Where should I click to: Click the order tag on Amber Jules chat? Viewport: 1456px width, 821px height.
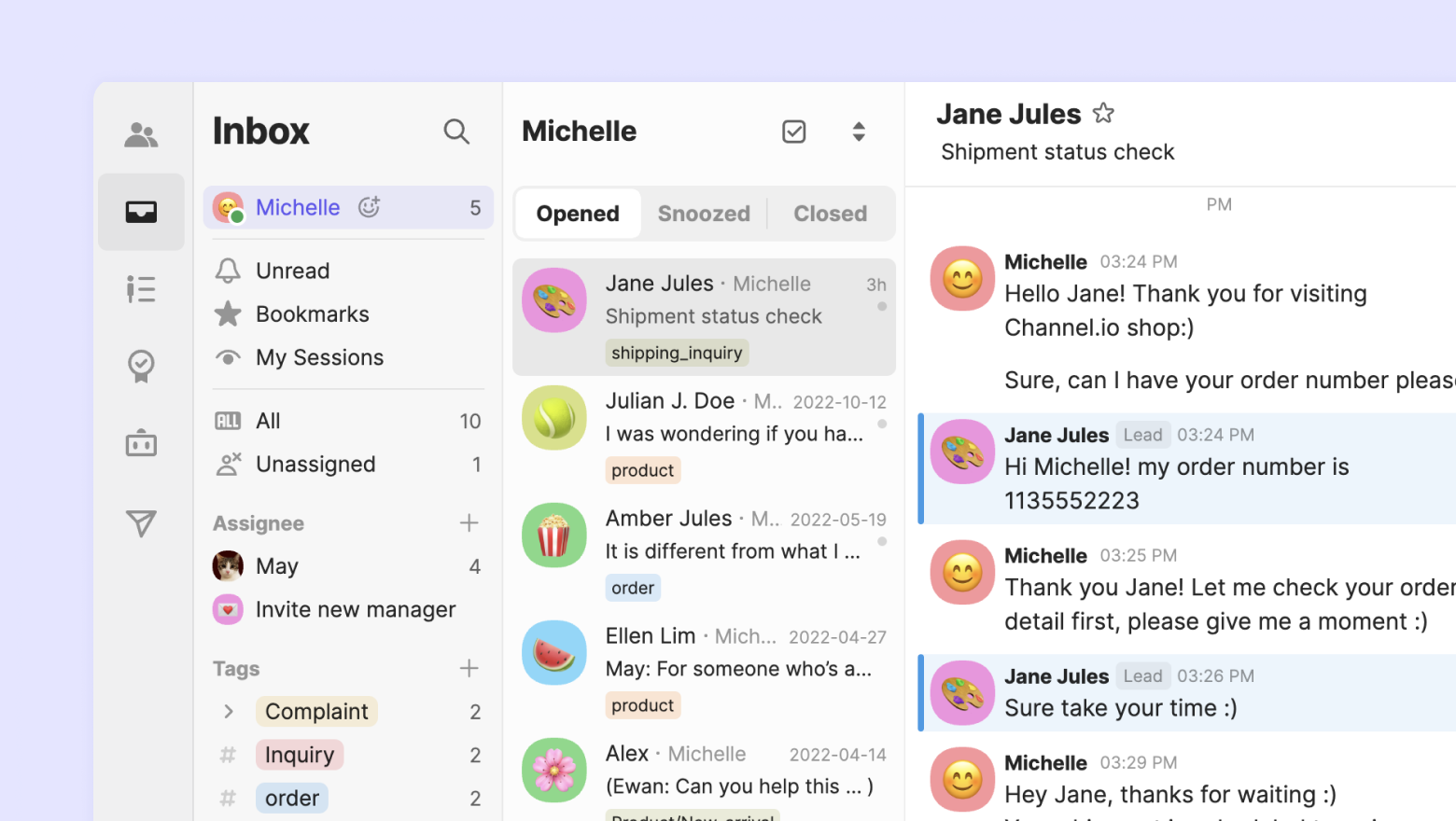tap(633, 588)
